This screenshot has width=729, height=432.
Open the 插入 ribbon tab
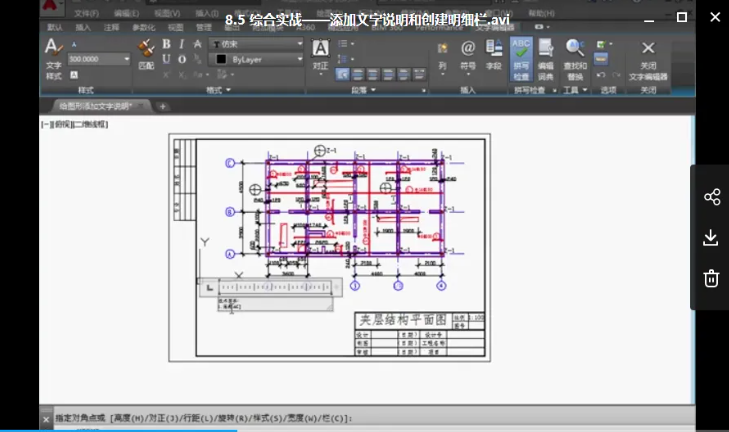(83, 27)
